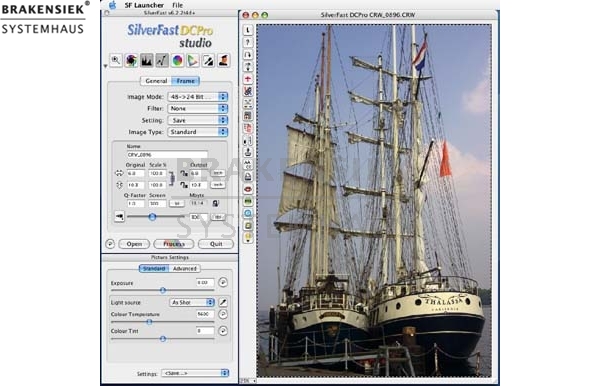Open the Light source As Shot dropdown
The image size is (600, 386).
[x=192, y=302]
